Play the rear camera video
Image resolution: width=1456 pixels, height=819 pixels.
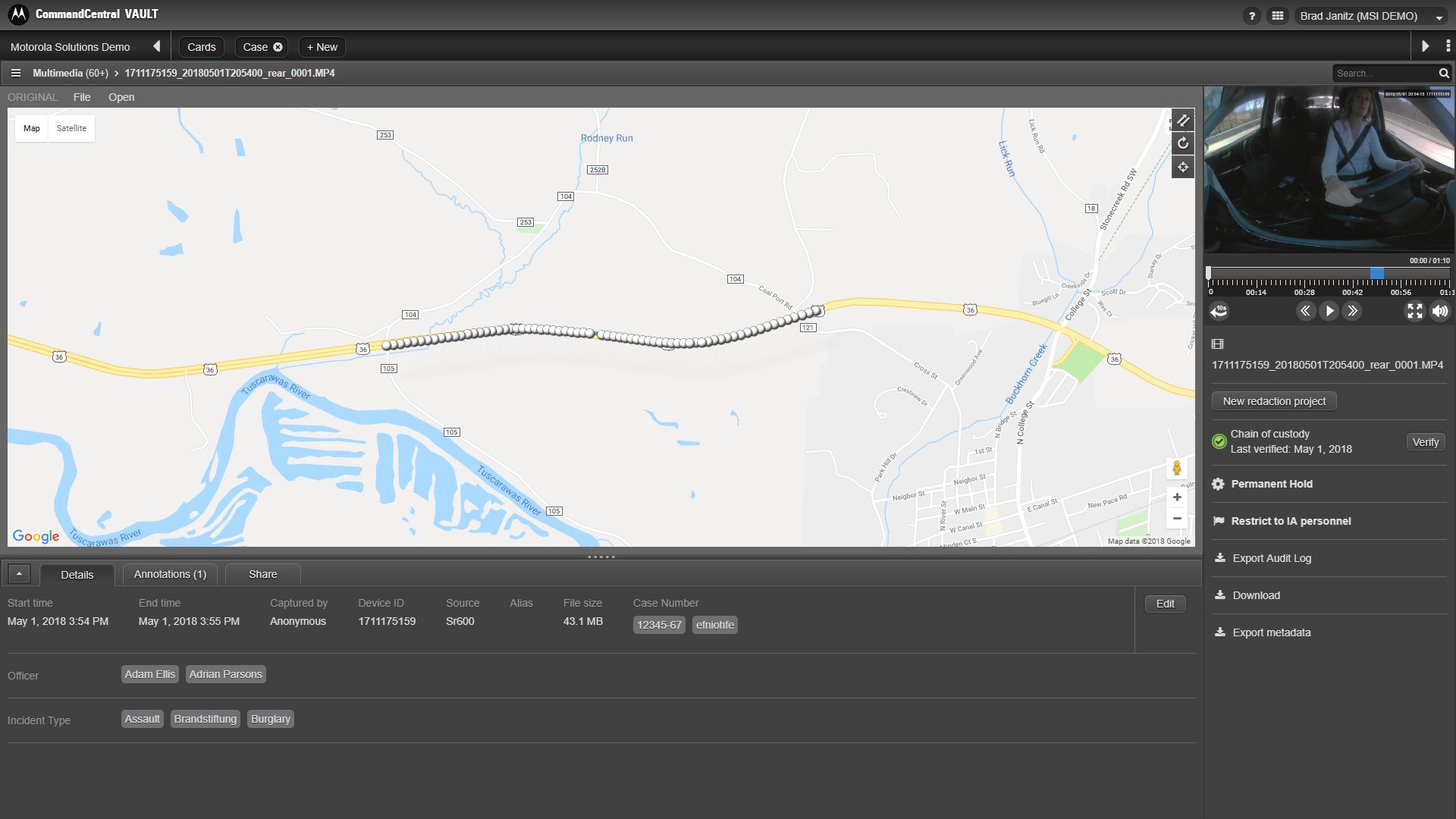[x=1329, y=311]
